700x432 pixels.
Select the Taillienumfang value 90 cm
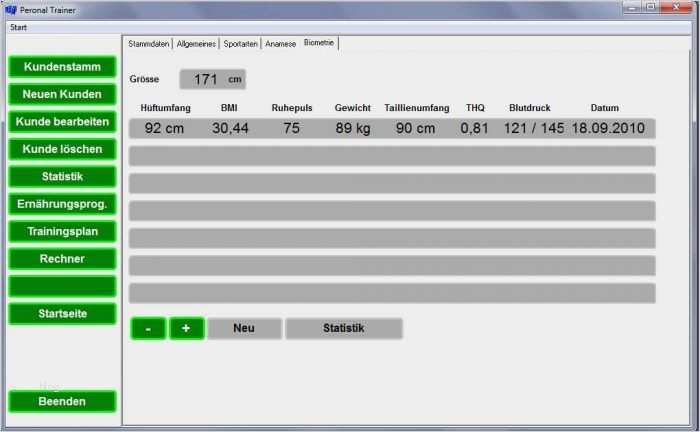[416, 129]
